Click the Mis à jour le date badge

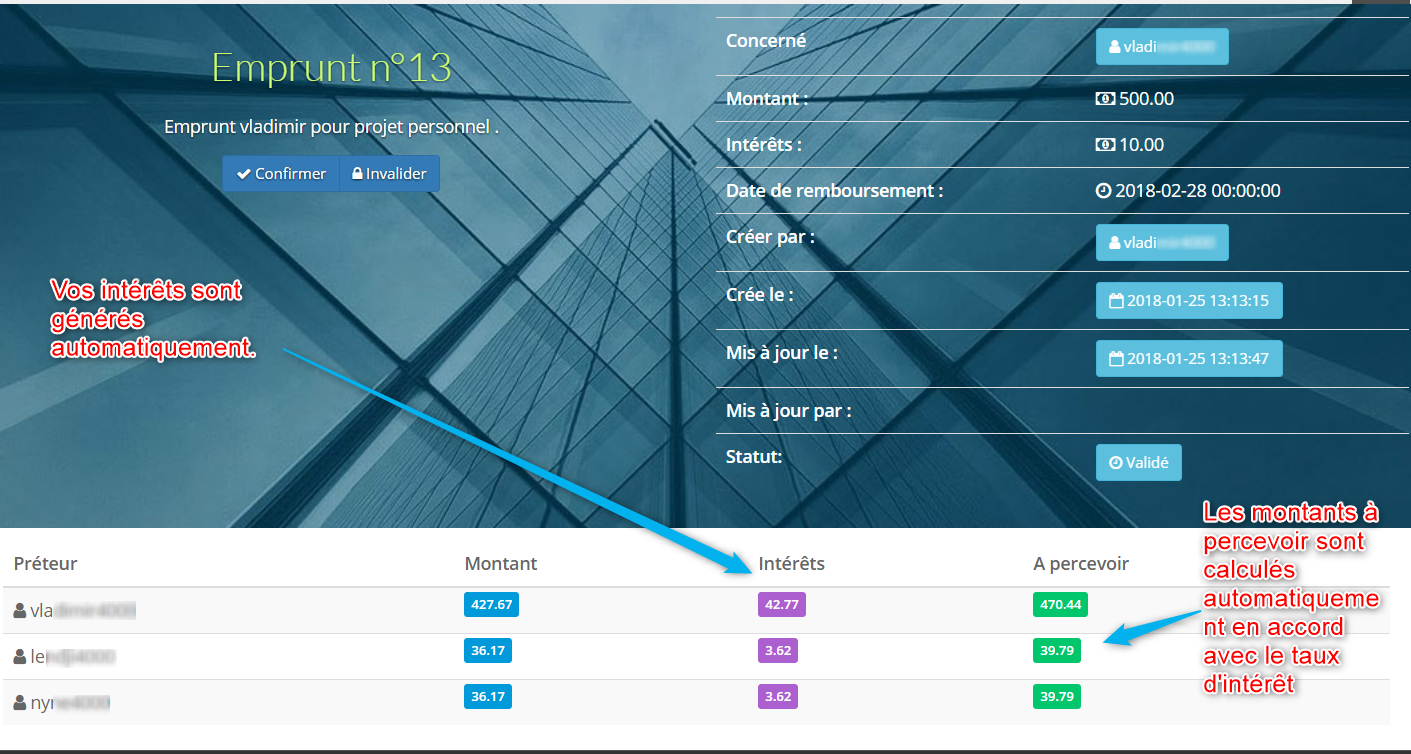click(x=1188, y=358)
